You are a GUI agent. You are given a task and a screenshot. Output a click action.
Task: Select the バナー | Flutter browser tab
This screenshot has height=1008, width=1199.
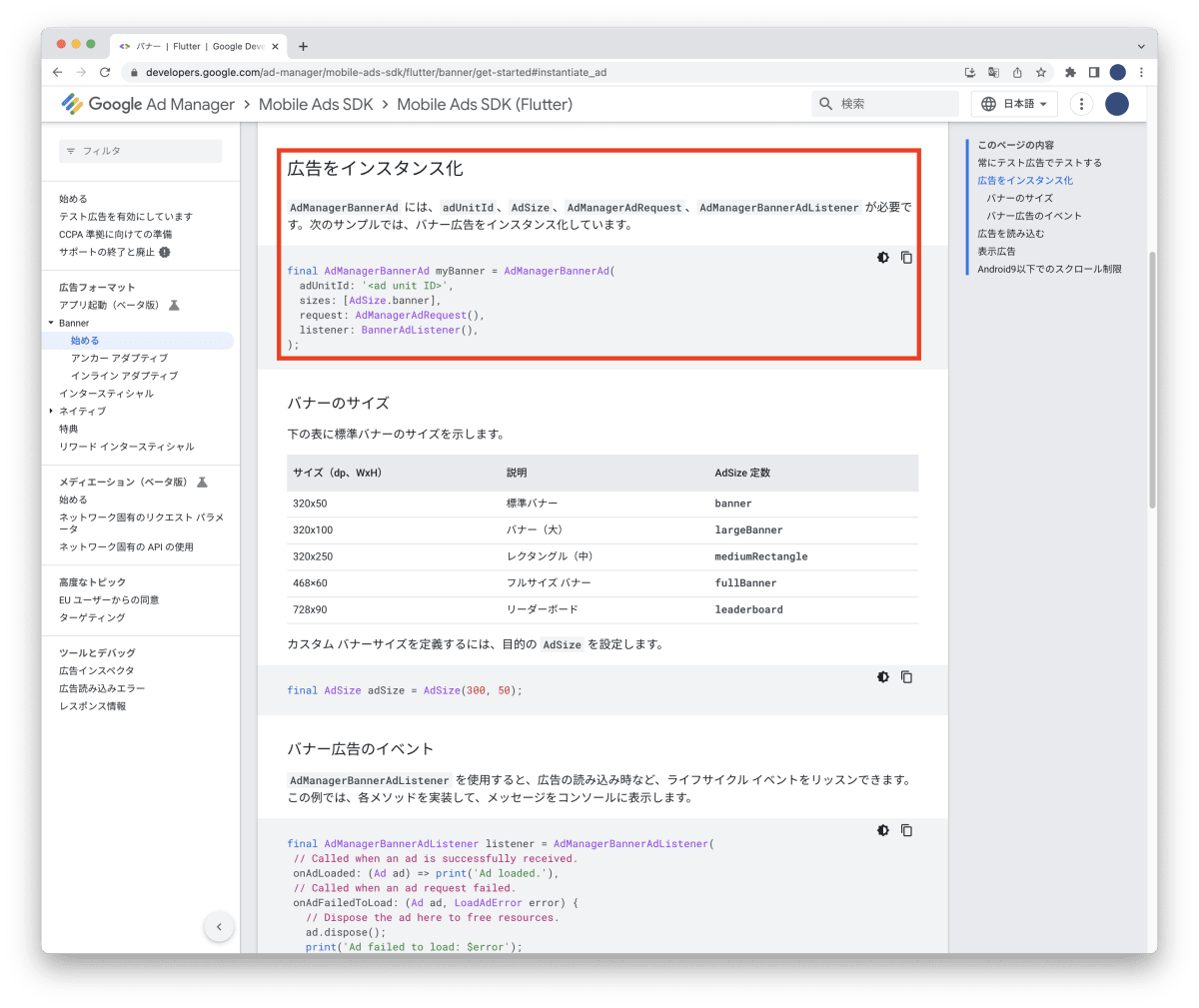pos(198,46)
